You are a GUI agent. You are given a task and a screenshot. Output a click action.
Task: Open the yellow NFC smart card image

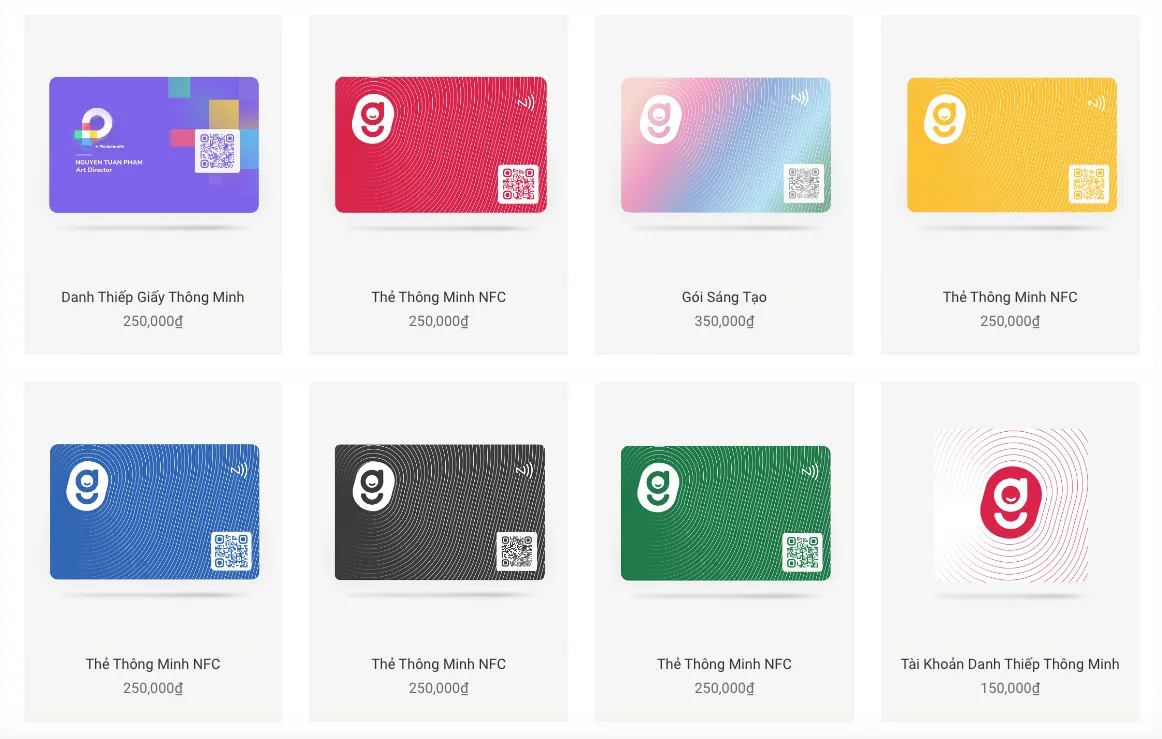[x=1012, y=145]
